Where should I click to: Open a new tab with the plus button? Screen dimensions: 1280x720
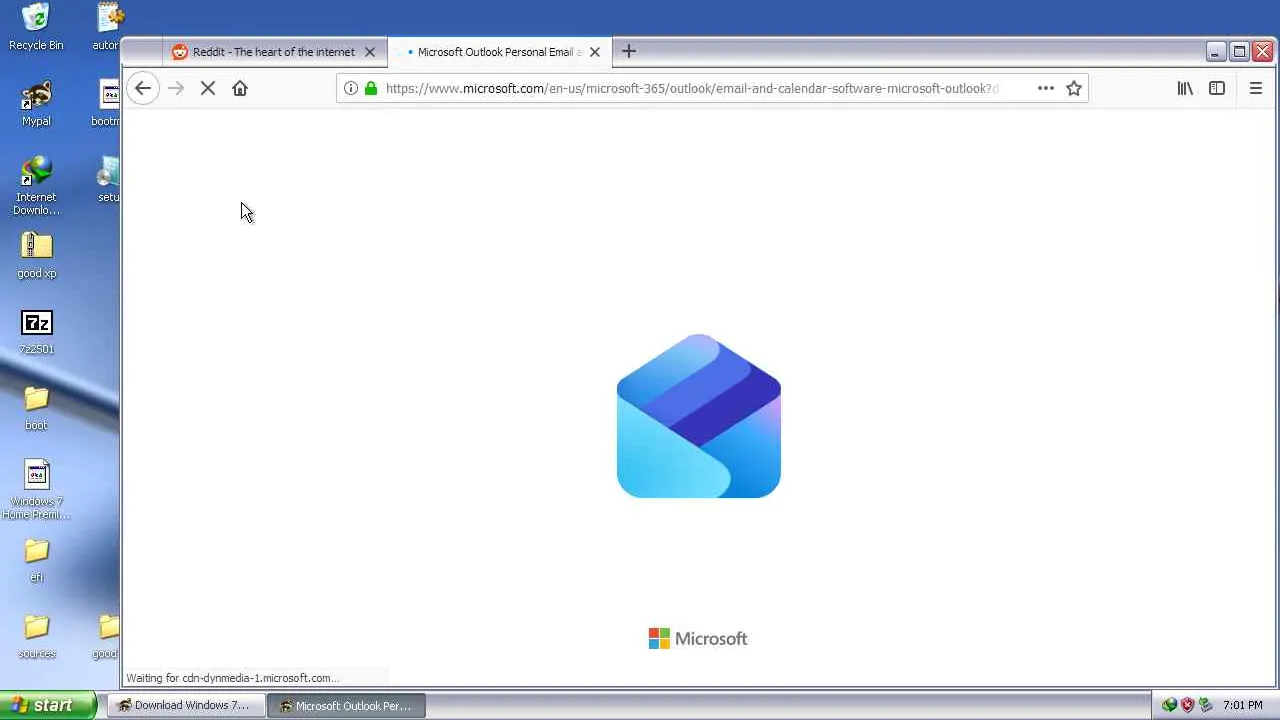[x=629, y=51]
